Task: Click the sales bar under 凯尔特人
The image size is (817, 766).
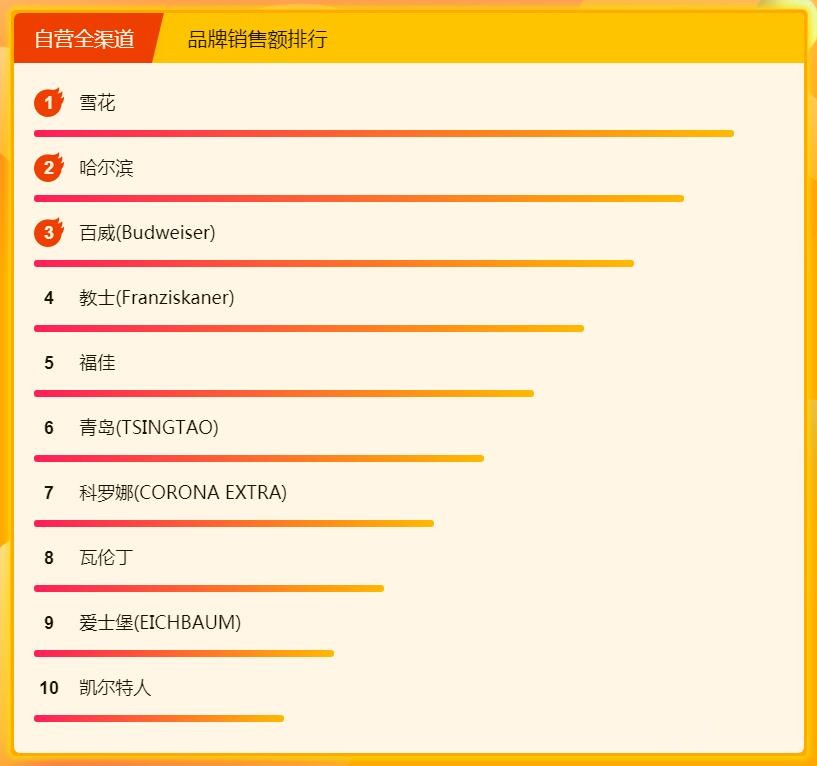Action: click(x=159, y=718)
